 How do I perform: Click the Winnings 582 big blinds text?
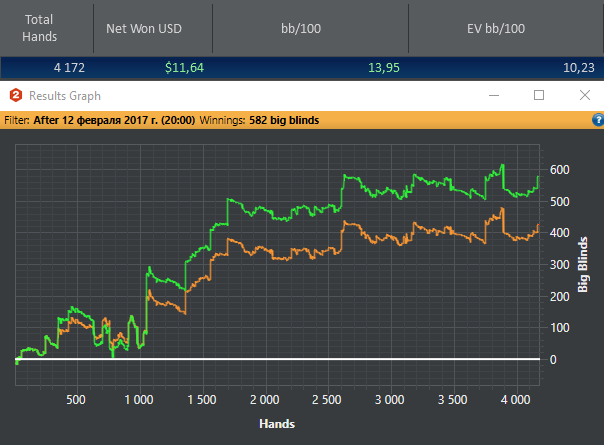tap(259, 120)
